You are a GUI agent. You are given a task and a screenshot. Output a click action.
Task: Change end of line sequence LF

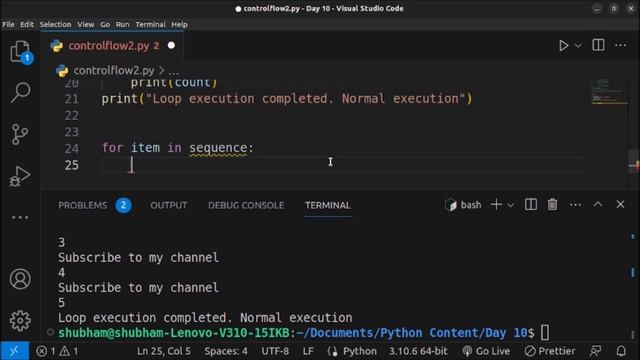(308, 351)
